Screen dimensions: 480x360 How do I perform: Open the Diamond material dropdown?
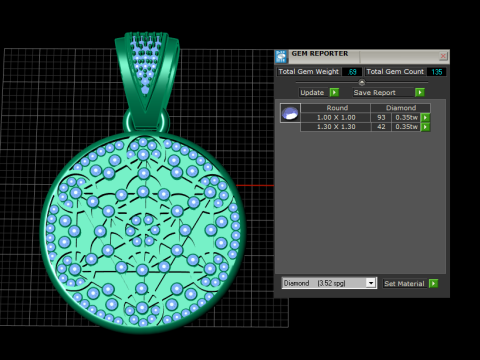[371, 283]
